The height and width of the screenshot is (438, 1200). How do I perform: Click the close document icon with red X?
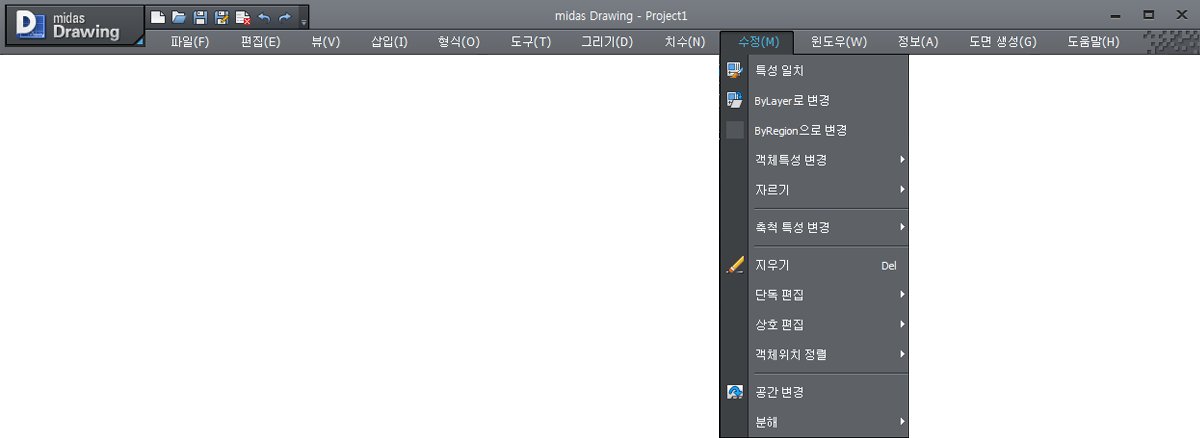(243, 17)
